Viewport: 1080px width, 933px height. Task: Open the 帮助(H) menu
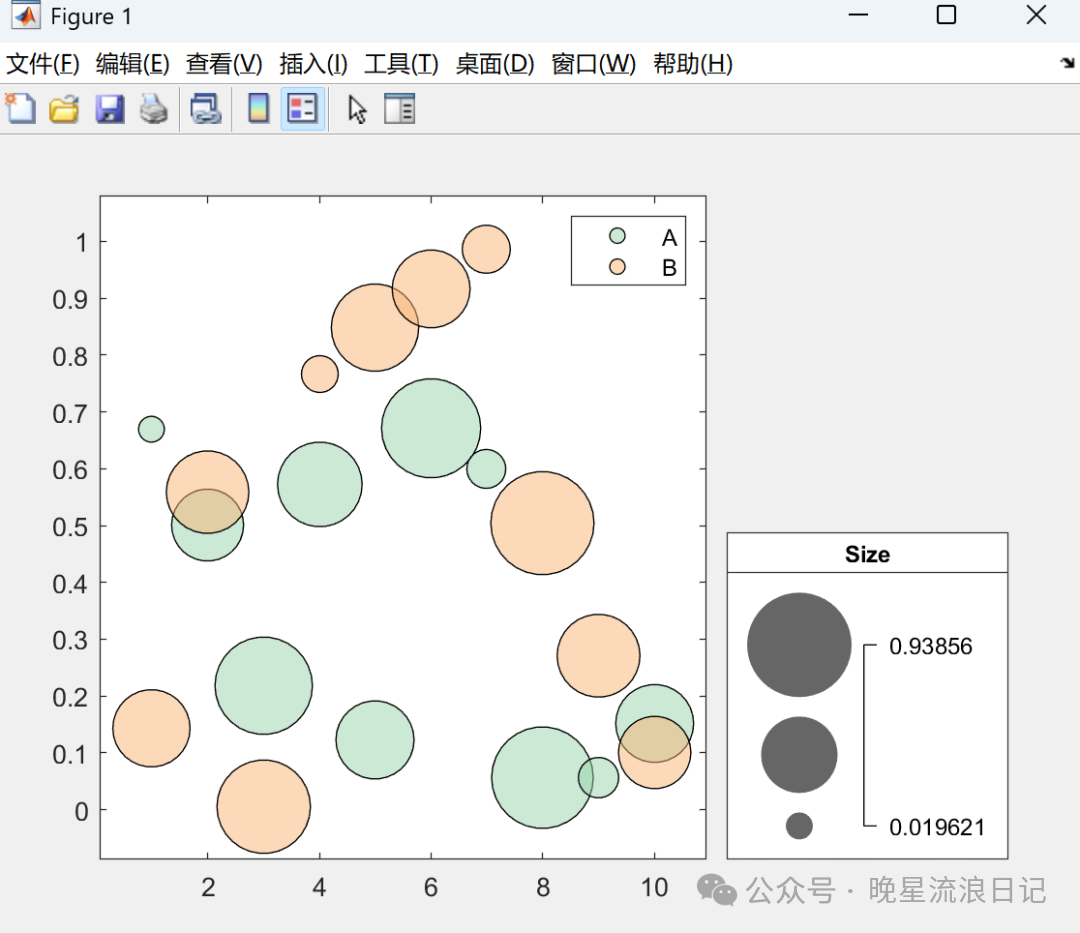pyautogui.click(x=692, y=64)
